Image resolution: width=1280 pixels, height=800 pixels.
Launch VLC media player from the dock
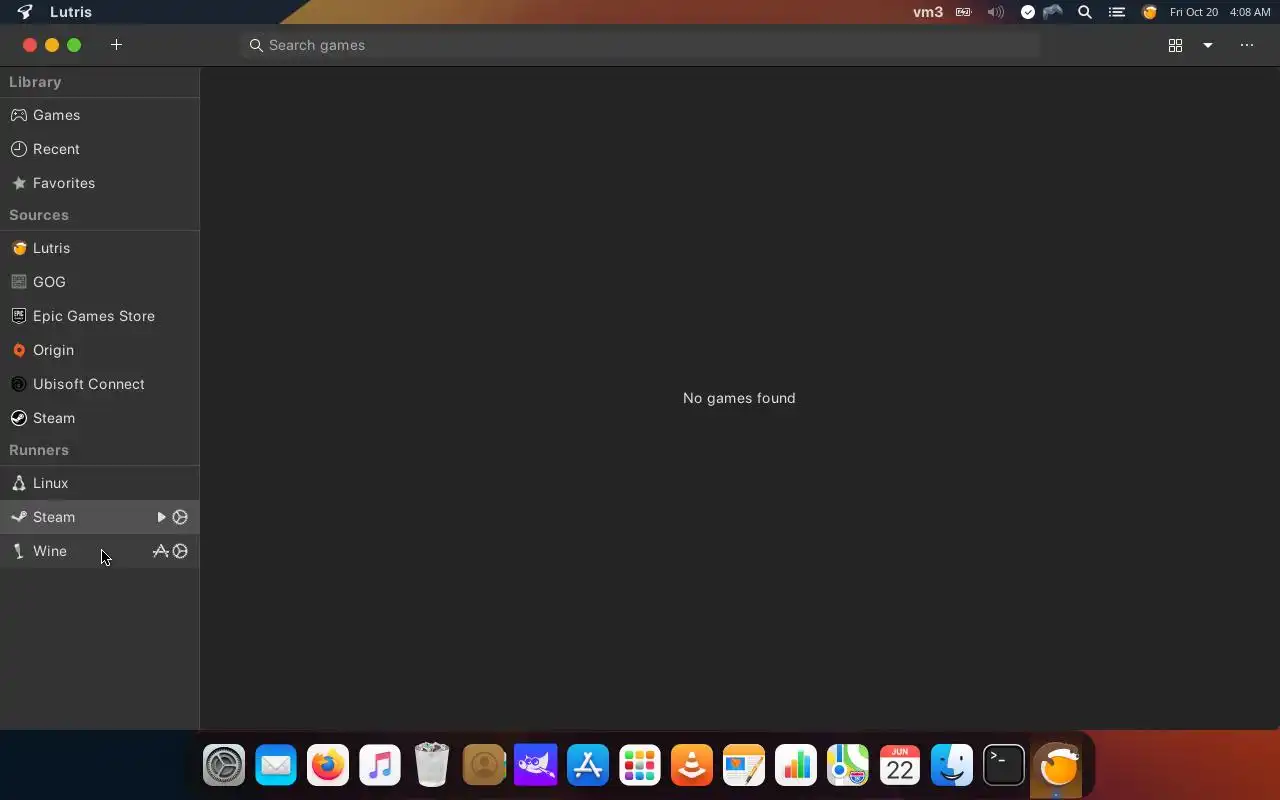point(692,767)
